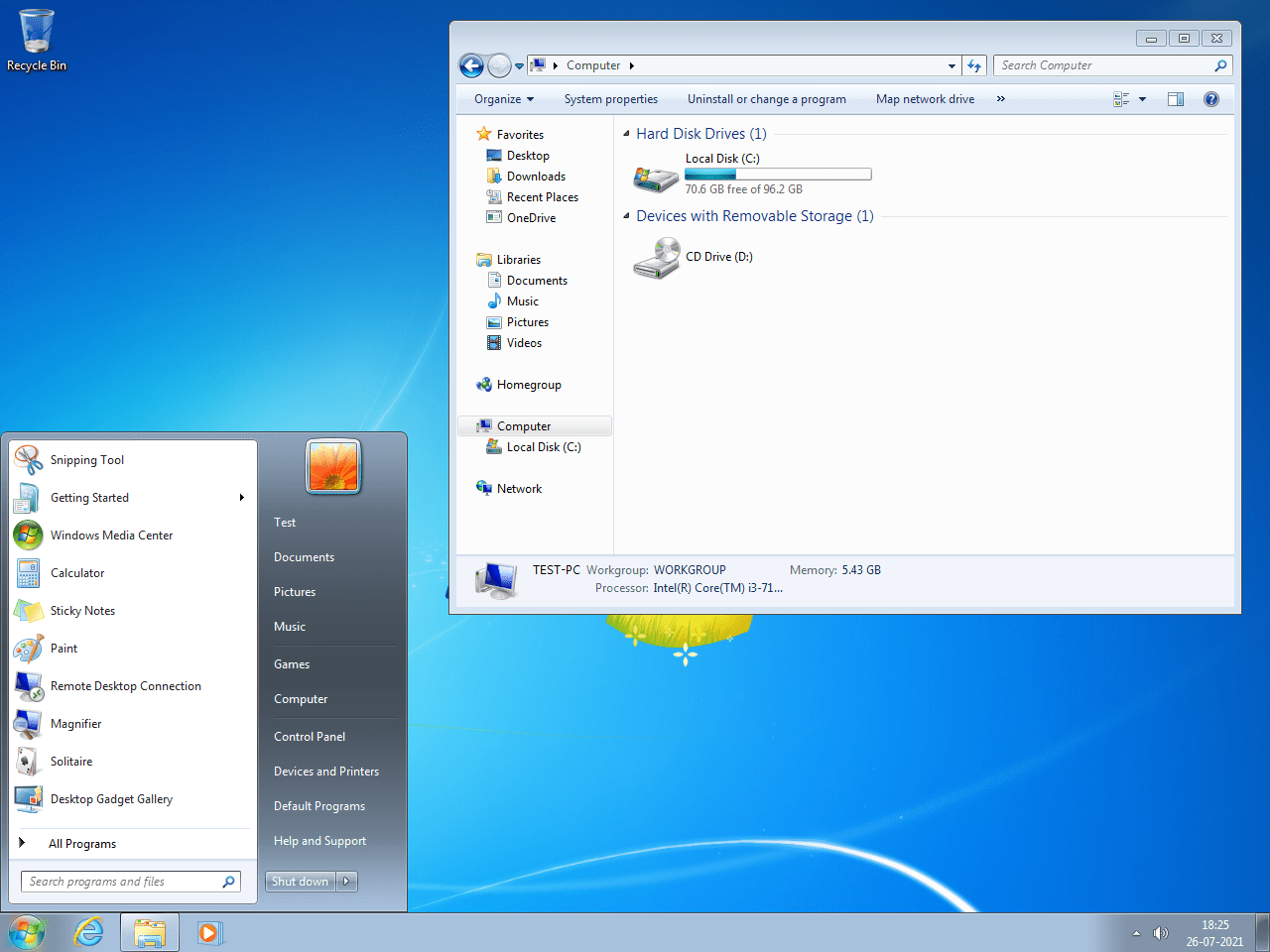Click Computer in Start menu right pane
This screenshot has height=952, width=1270.
click(301, 699)
